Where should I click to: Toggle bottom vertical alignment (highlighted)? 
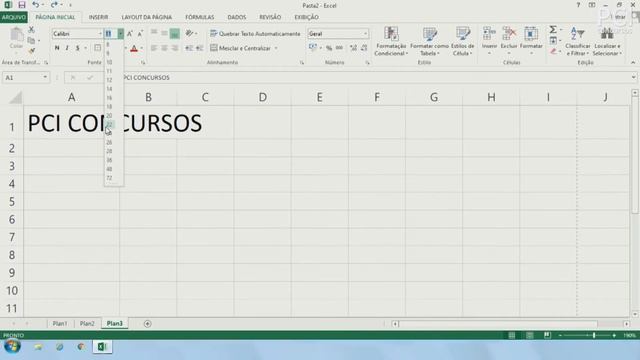pyautogui.click(x=174, y=33)
